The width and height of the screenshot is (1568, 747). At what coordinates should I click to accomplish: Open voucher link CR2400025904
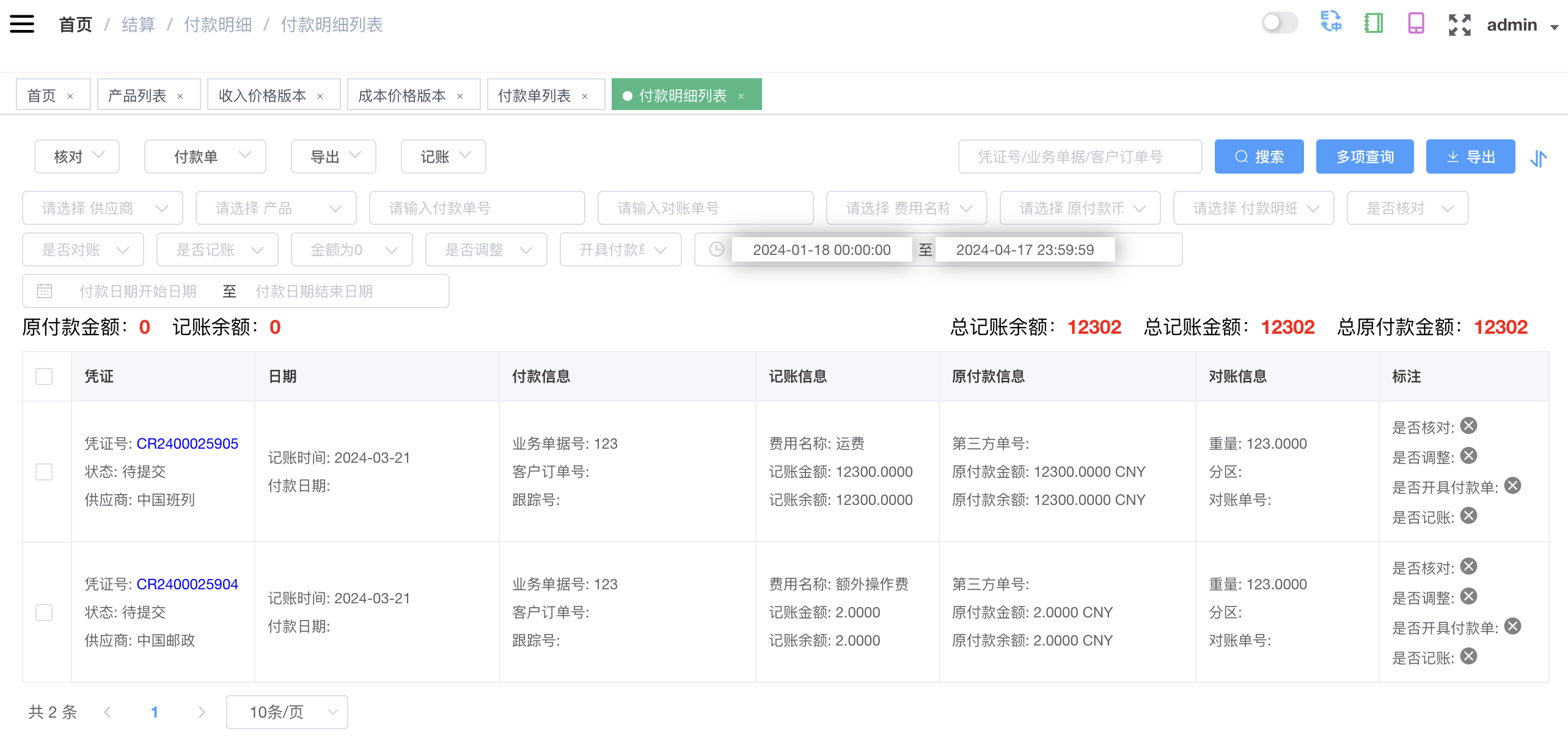click(x=186, y=584)
